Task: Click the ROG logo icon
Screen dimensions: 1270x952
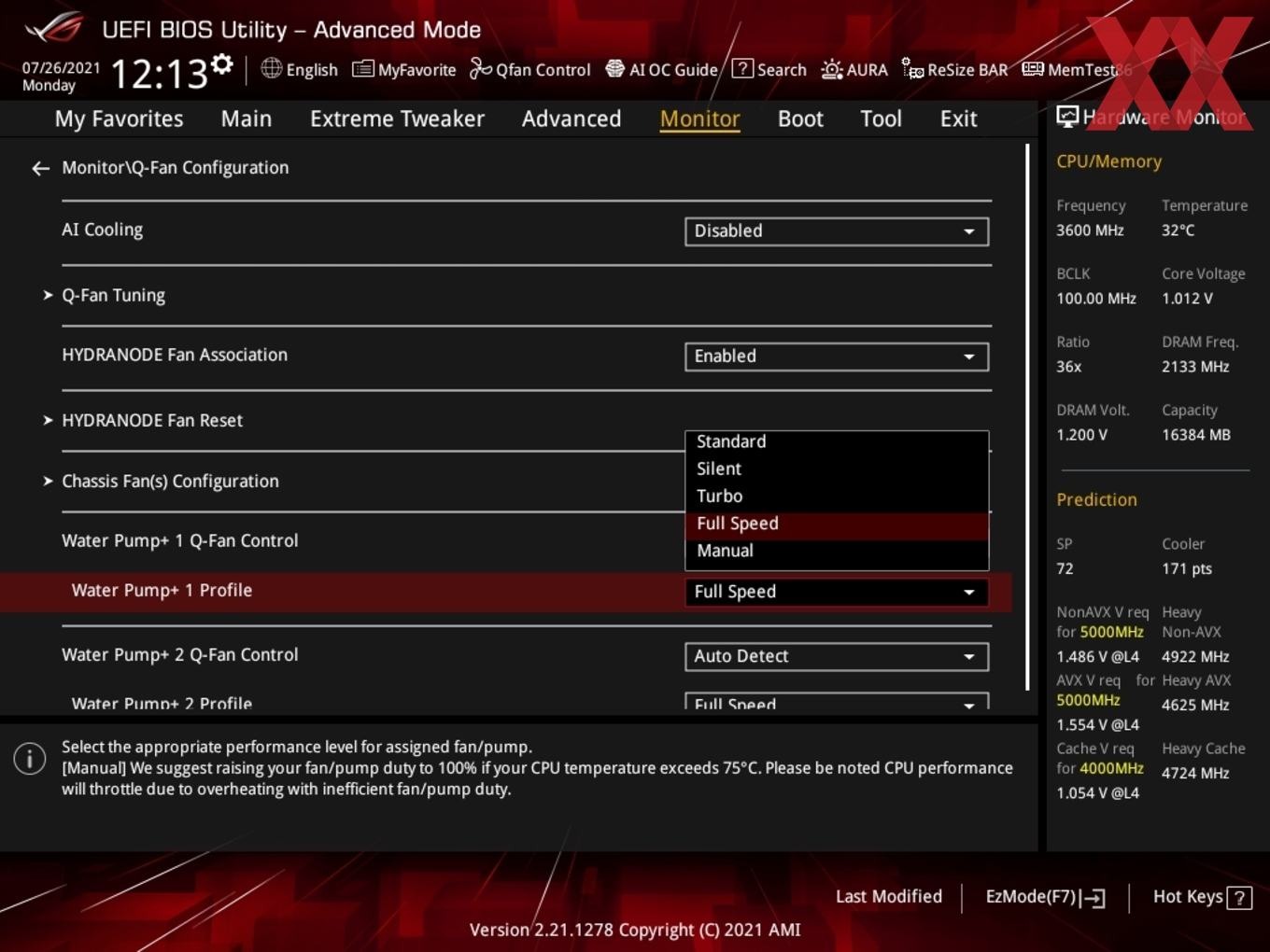Action: tap(54, 28)
